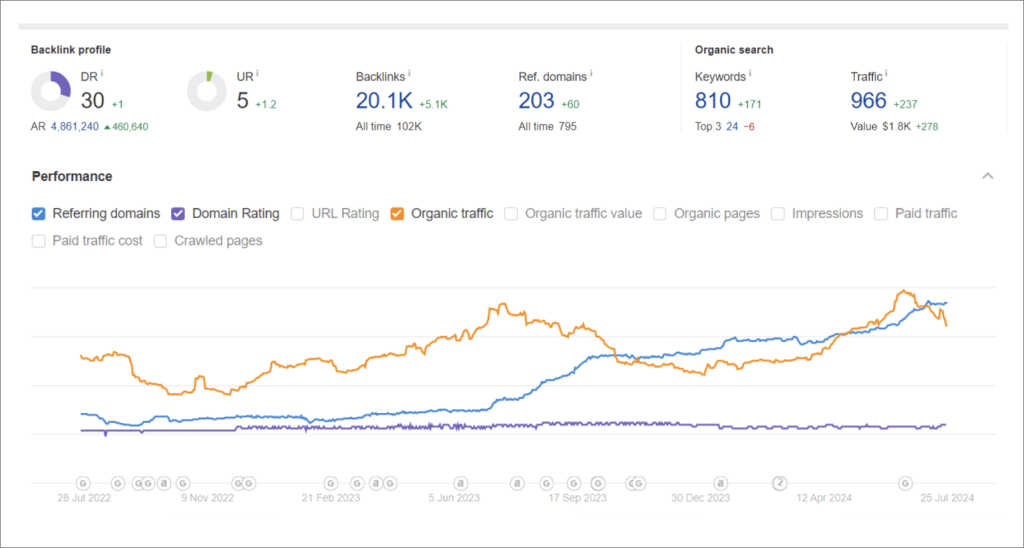Open the 966 organic traffic value
1024x548 pixels.
point(868,100)
